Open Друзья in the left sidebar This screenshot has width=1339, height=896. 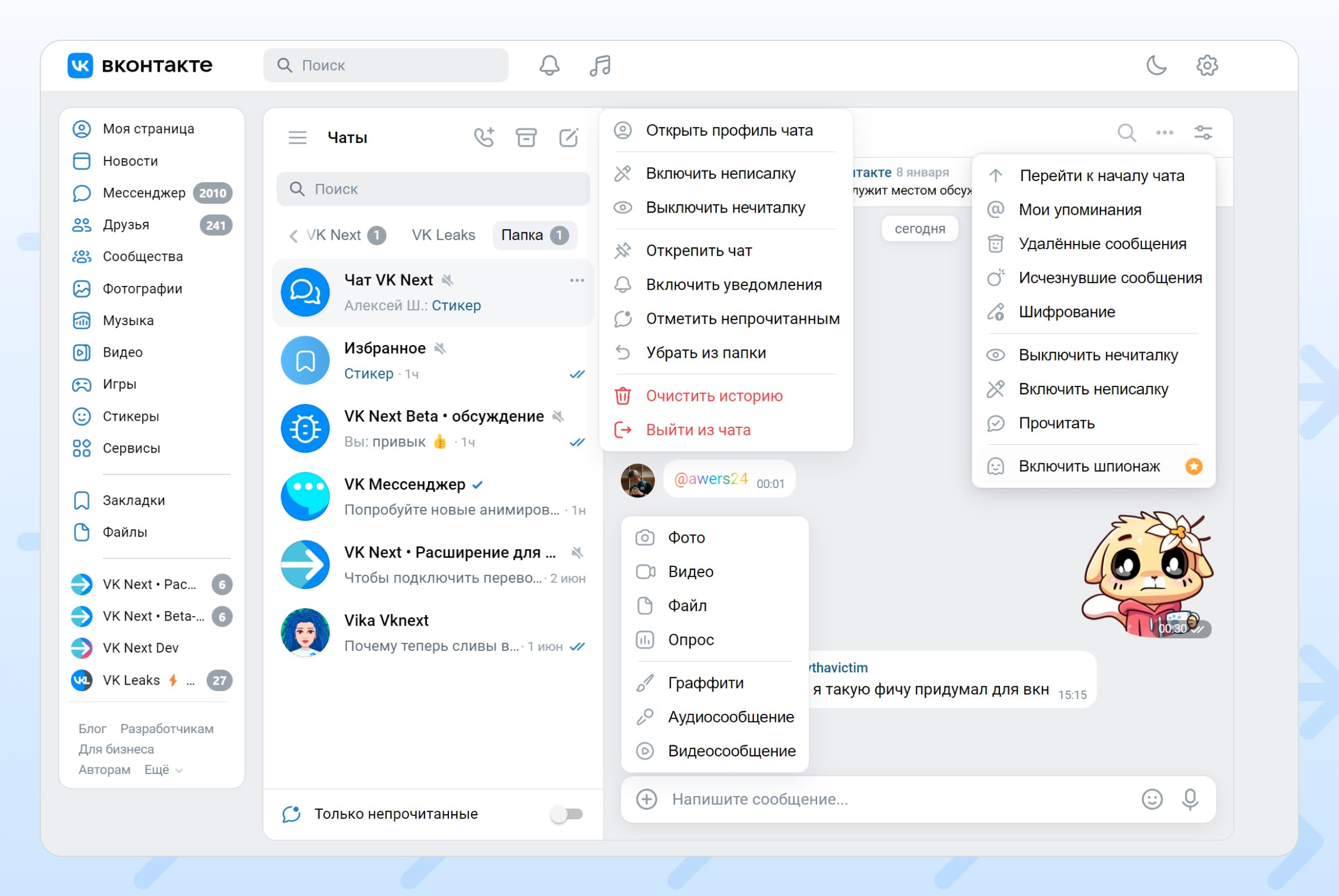(151, 225)
